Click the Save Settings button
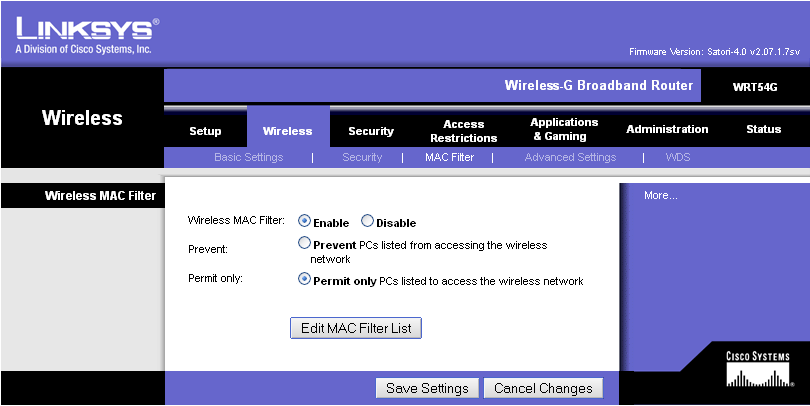This screenshot has width=810, height=406. coord(427,388)
